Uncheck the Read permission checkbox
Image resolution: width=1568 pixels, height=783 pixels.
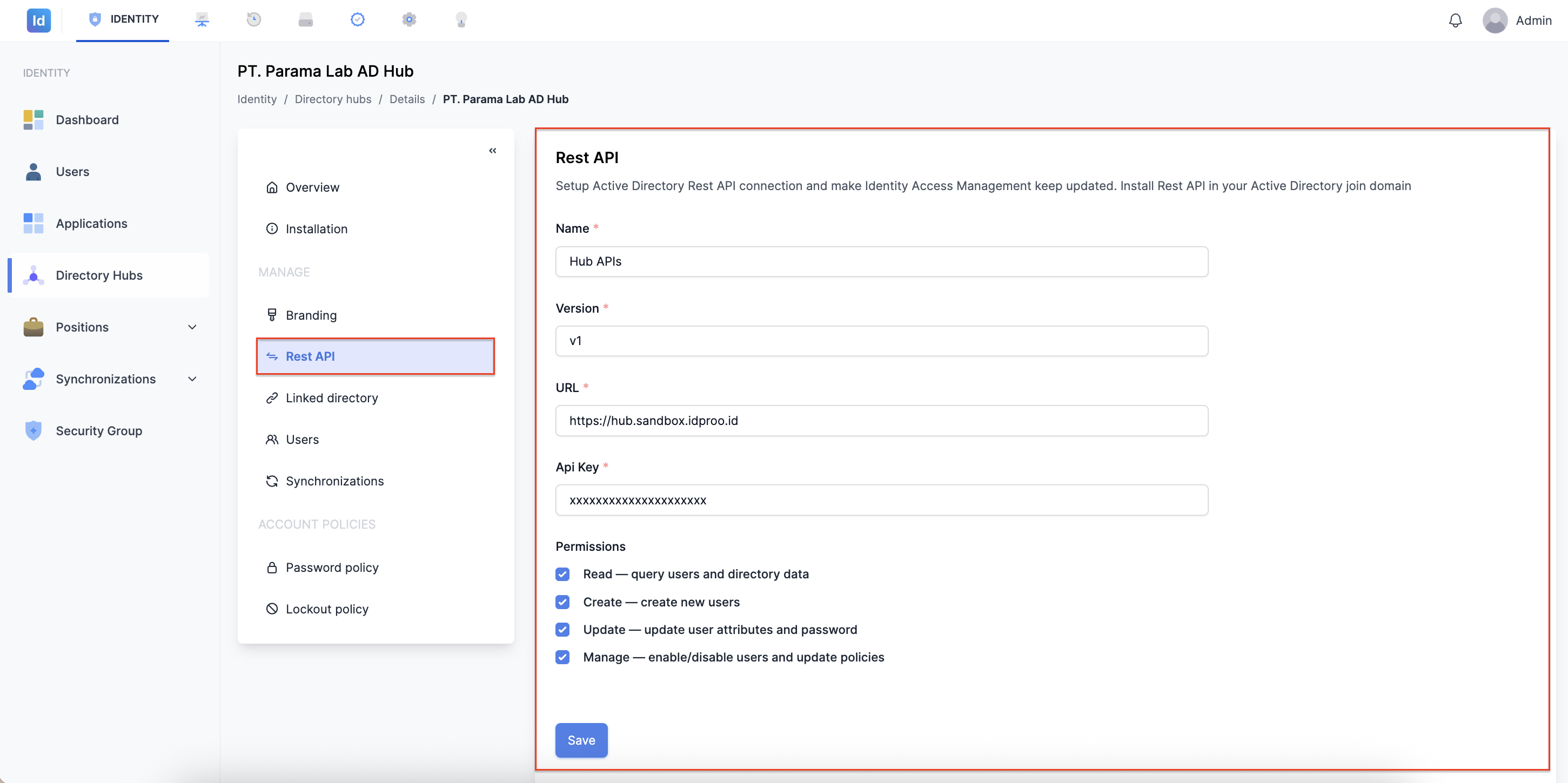[562, 573]
